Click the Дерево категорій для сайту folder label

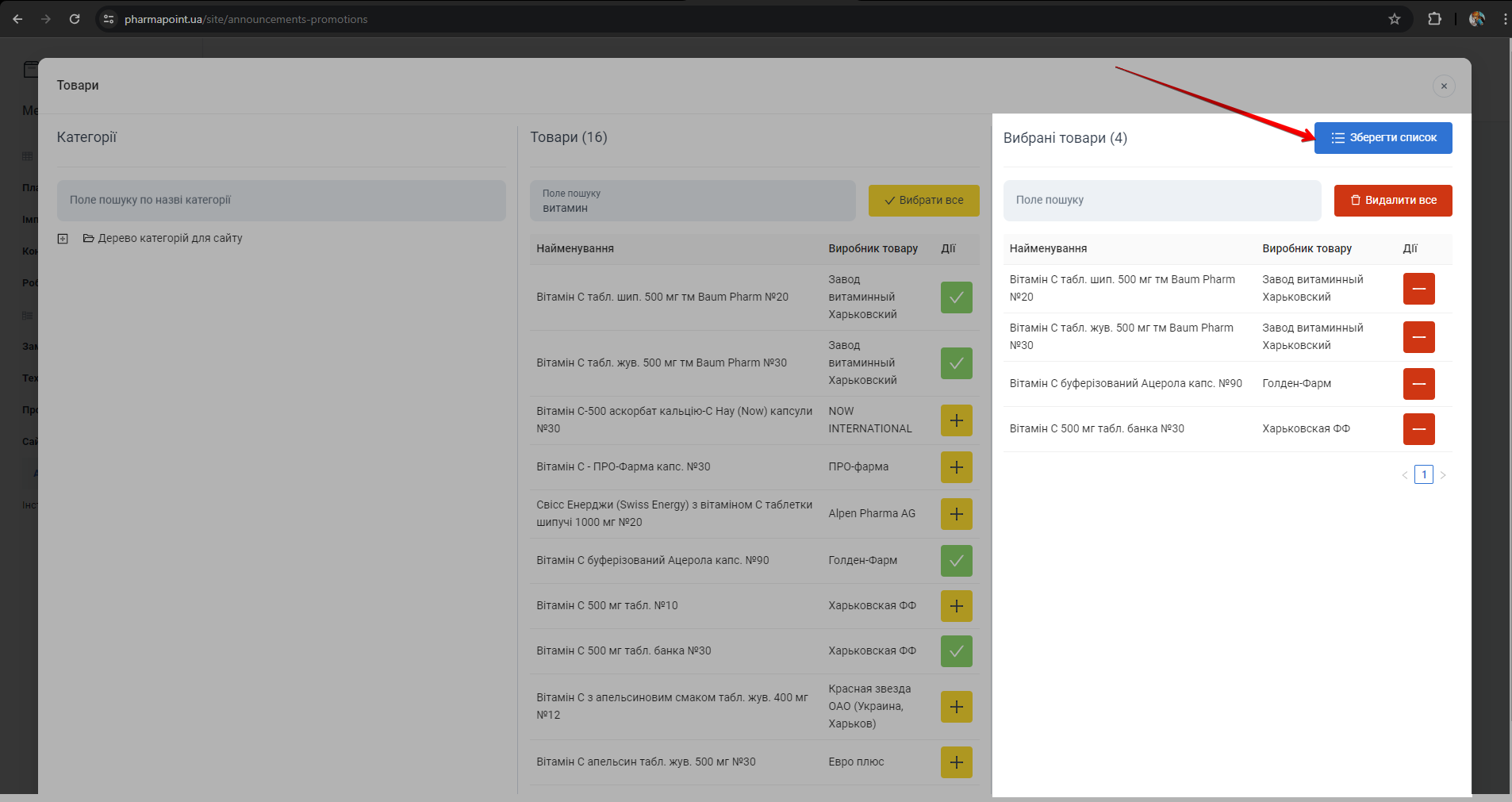pos(170,238)
